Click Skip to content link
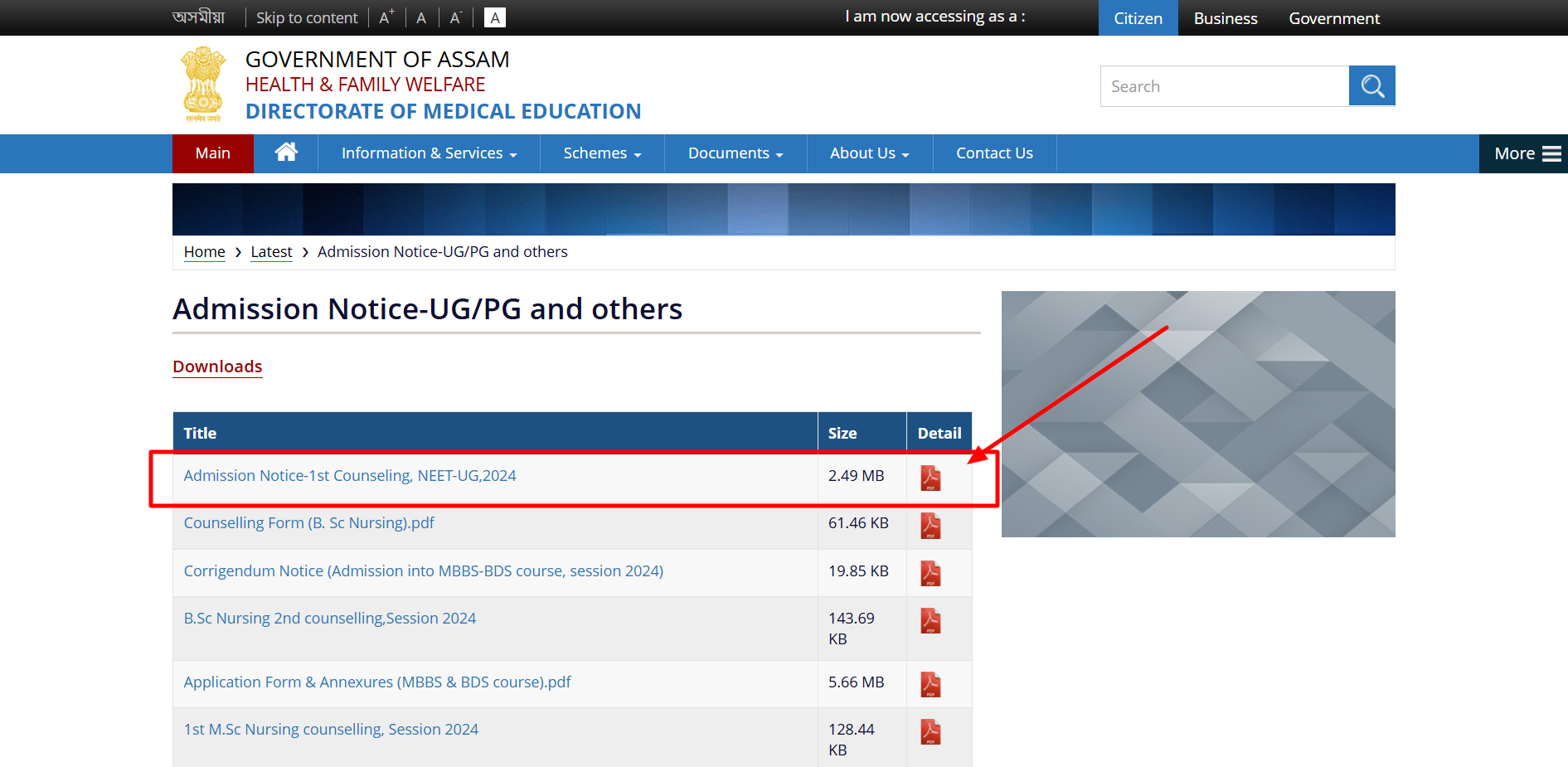 point(307,17)
